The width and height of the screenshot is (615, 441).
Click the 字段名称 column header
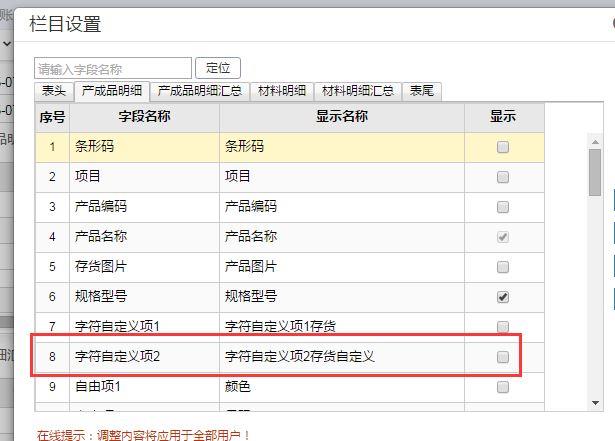pyautogui.click(x=144, y=117)
